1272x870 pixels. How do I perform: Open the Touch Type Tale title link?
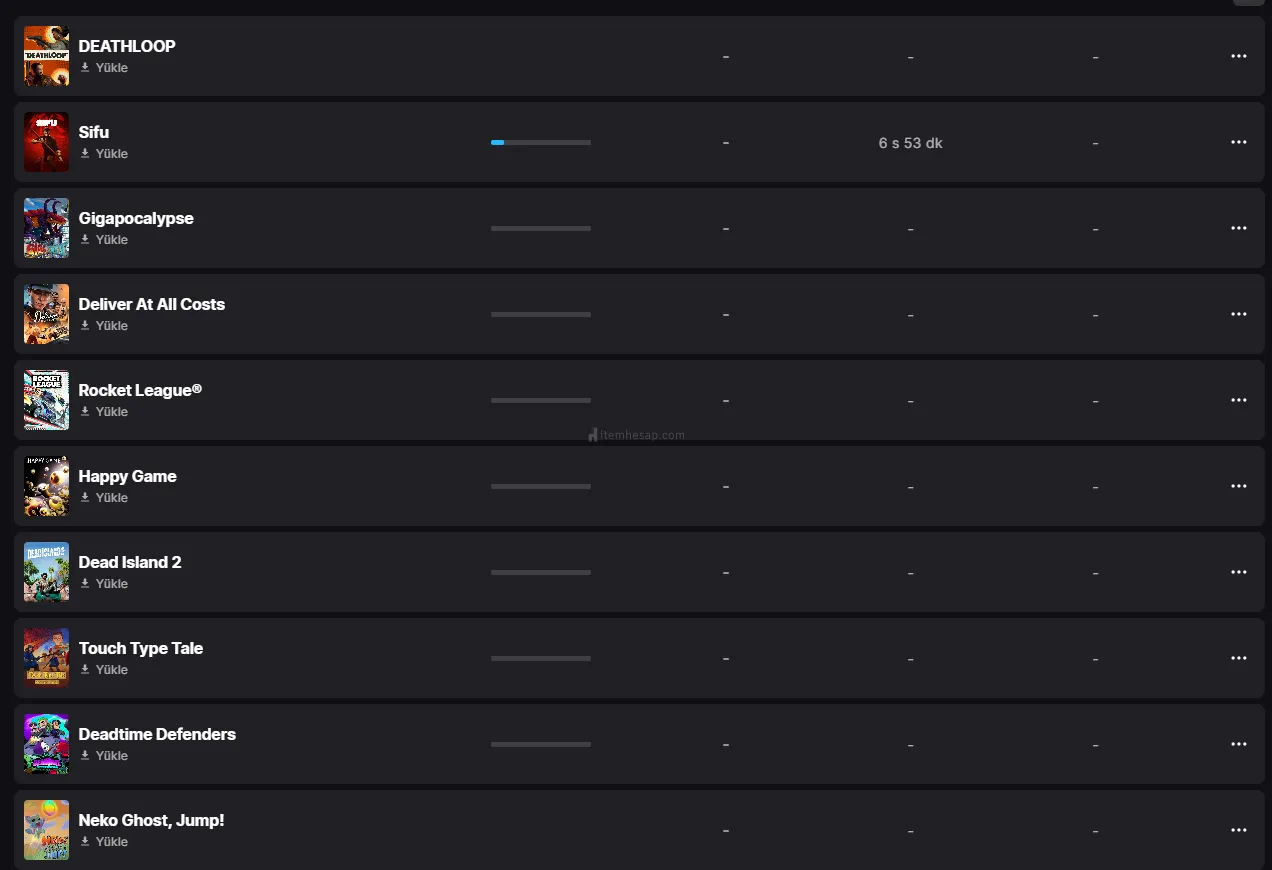click(x=141, y=648)
